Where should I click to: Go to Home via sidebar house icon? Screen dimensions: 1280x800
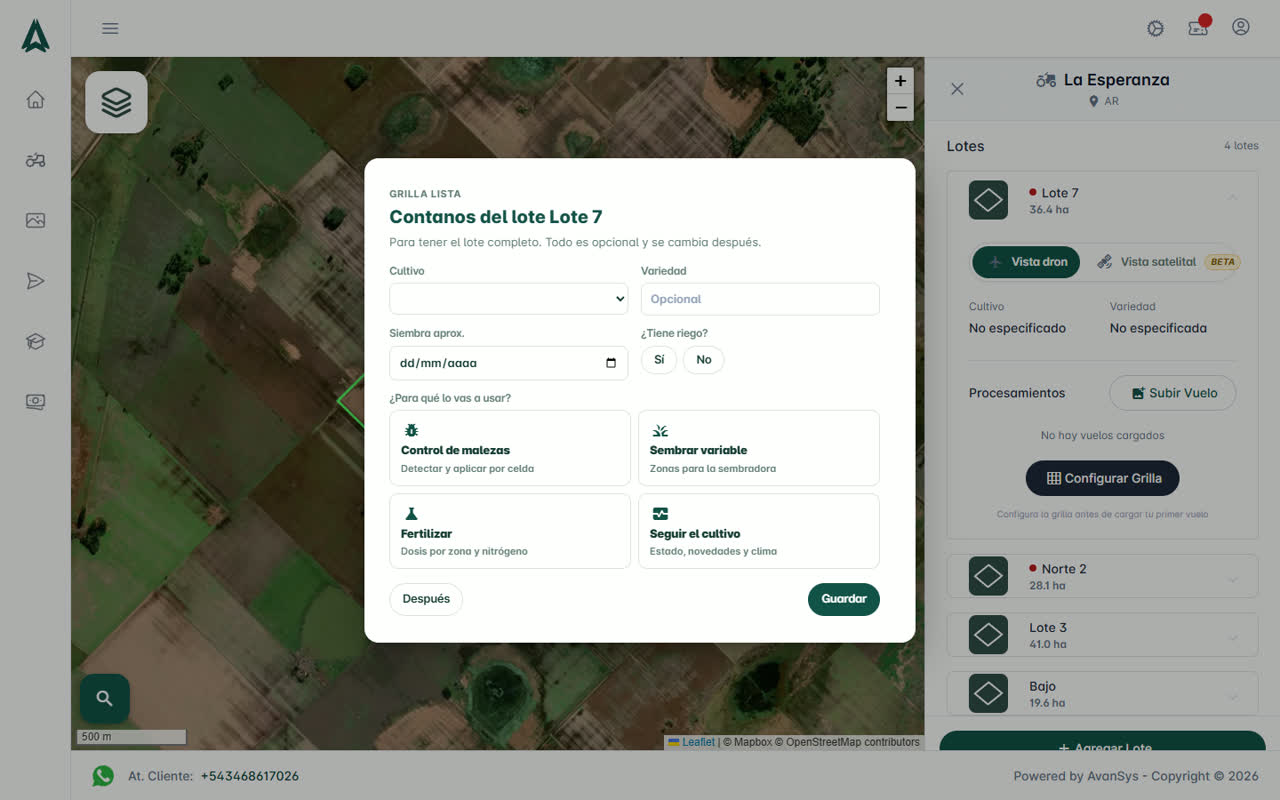pyautogui.click(x=35, y=99)
